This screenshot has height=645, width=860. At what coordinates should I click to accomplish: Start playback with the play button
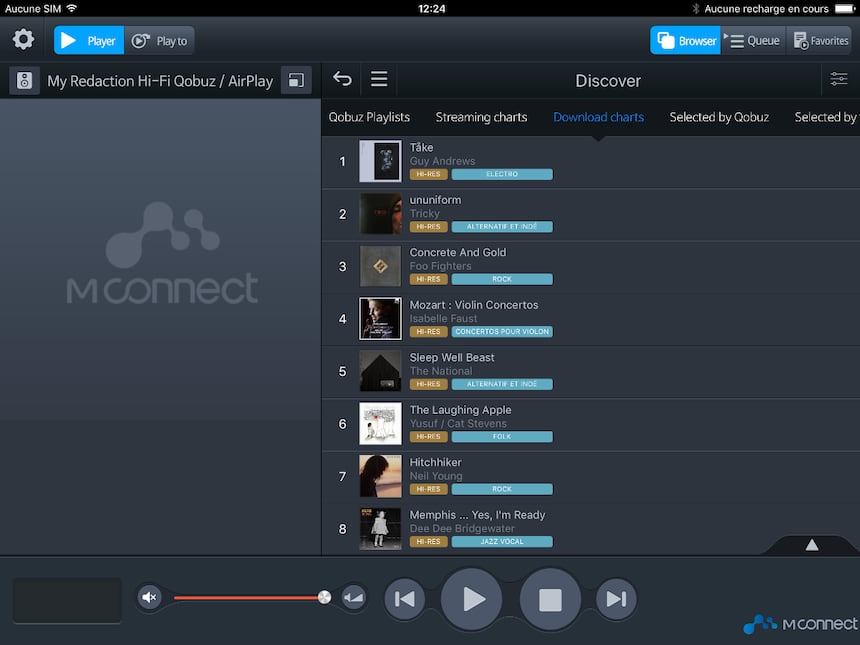pos(472,599)
